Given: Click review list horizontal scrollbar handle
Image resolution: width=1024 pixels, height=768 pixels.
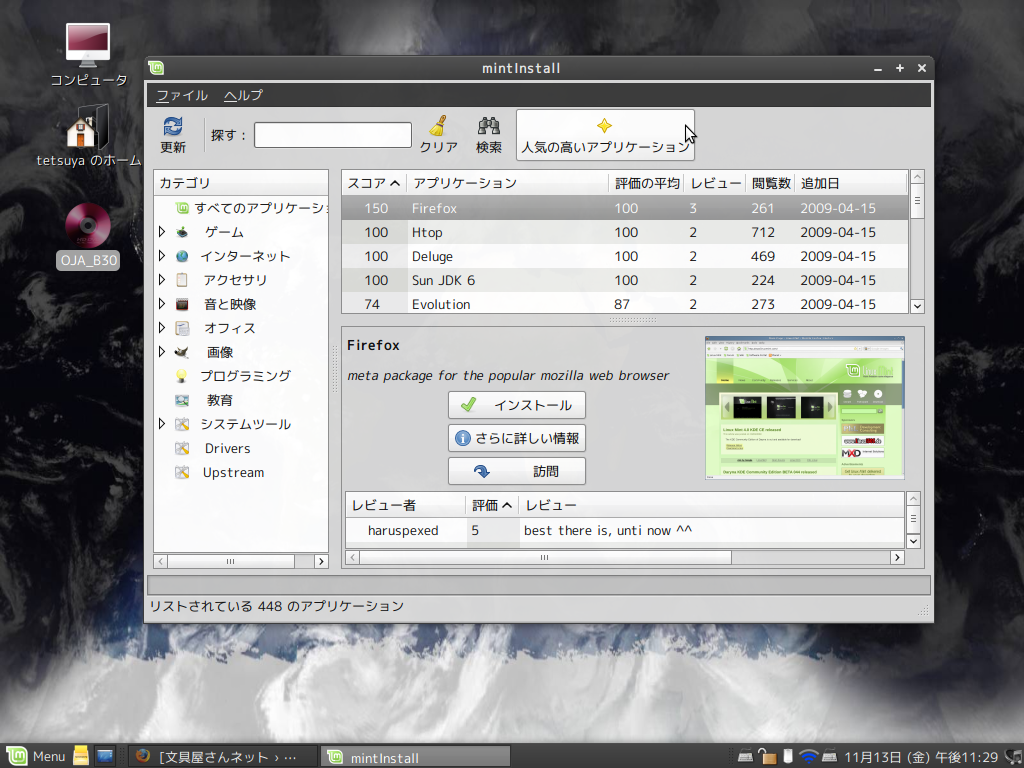Looking at the screenshot, I should pyautogui.click(x=545, y=557).
